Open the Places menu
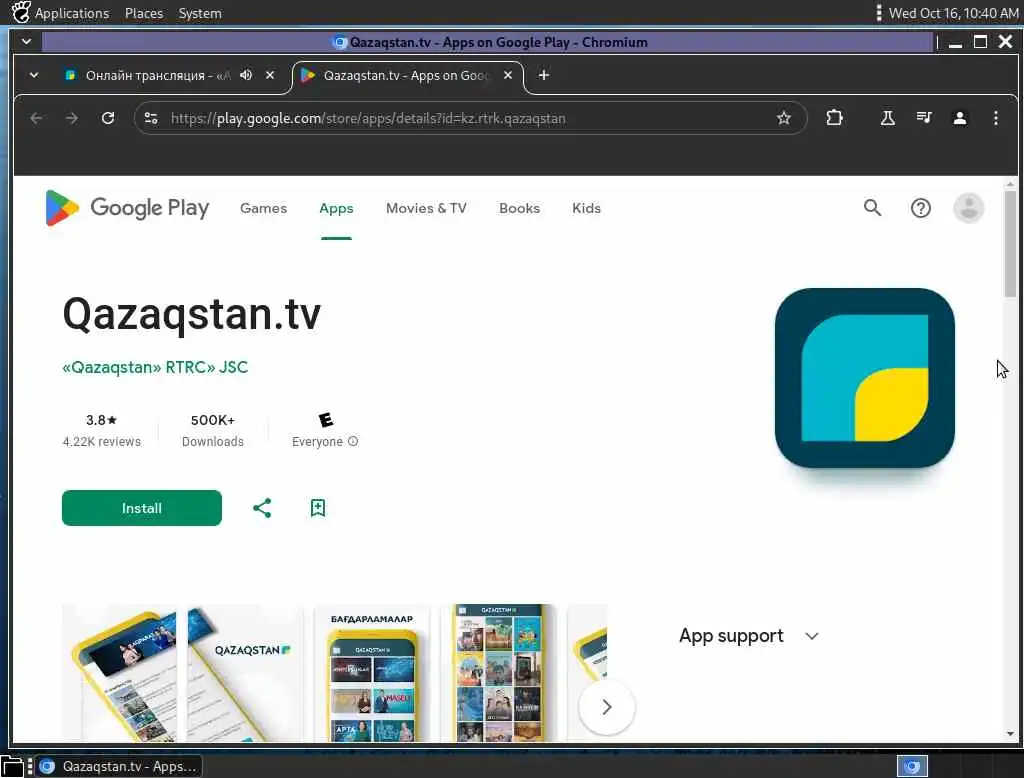 (144, 13)
